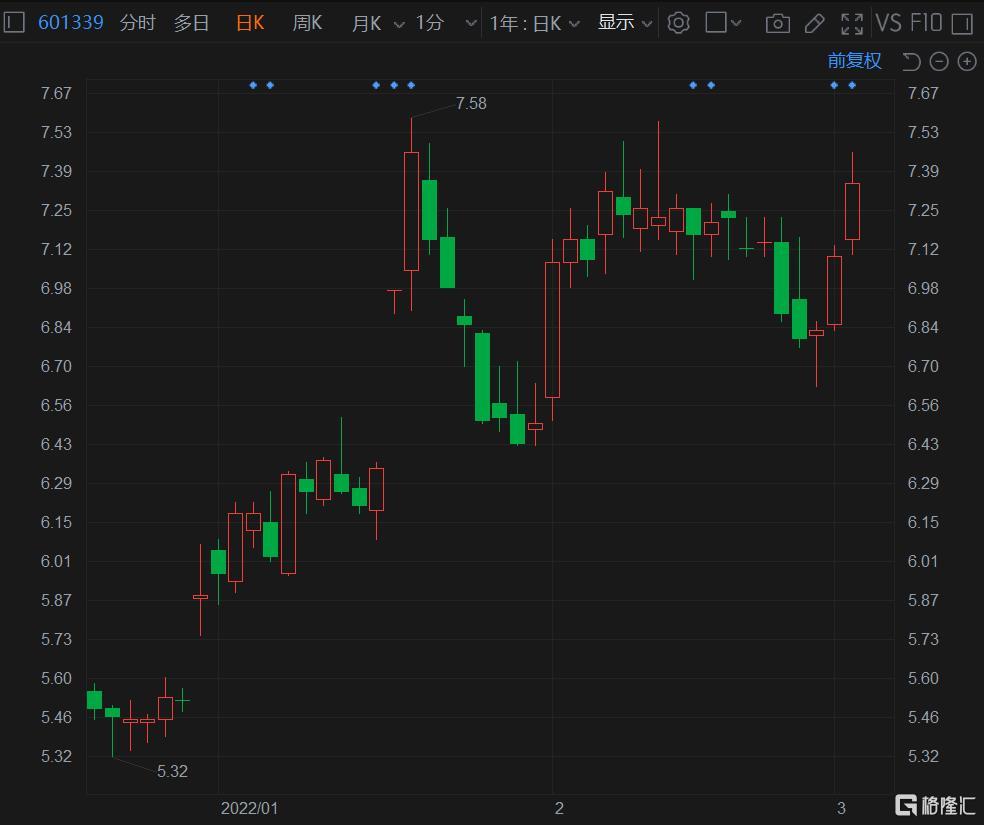
Task: Zoom in using the plus circle icon
Action: click(x=967, y=61)
